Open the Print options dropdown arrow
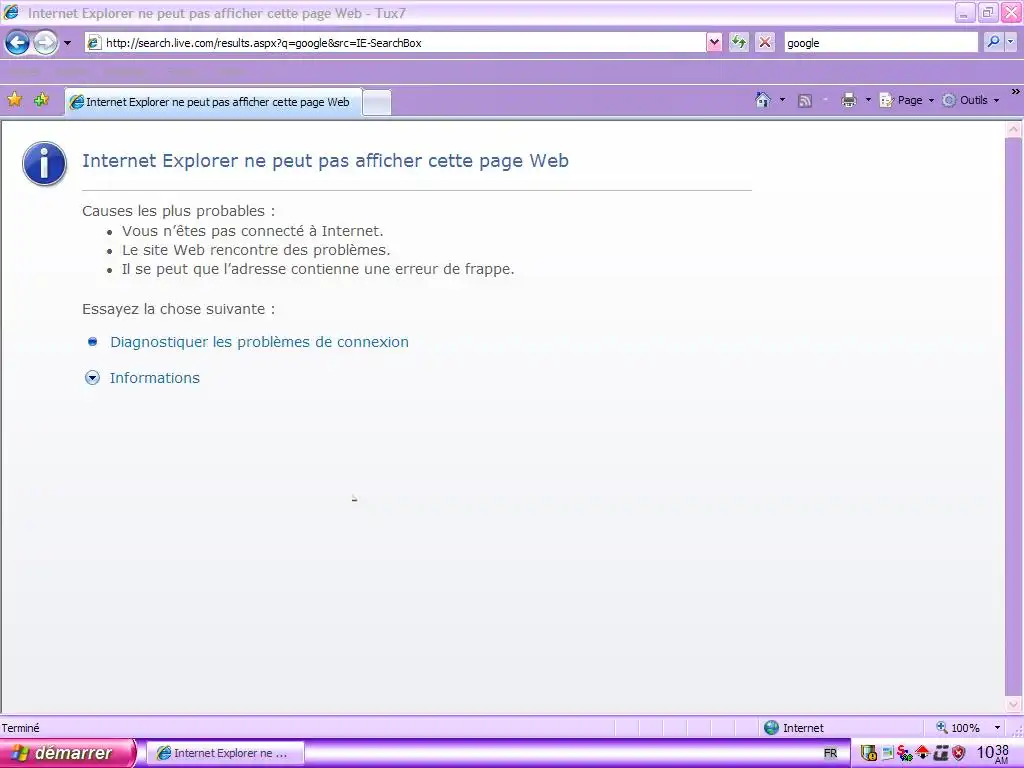Screen dimensions: 1024x768 click(x=868, y=100)
